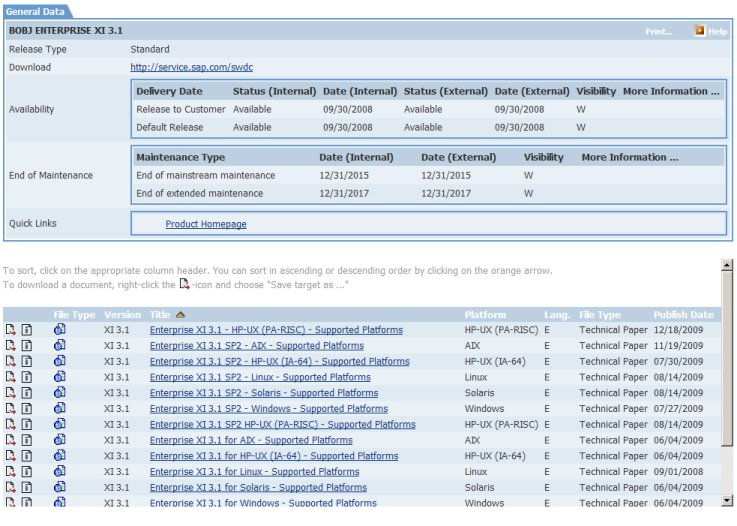Select the Release to Customer row label
Image resolution: width=737 pixels, height=526 pixels.
pyautogui.click(x=181, y=109)
